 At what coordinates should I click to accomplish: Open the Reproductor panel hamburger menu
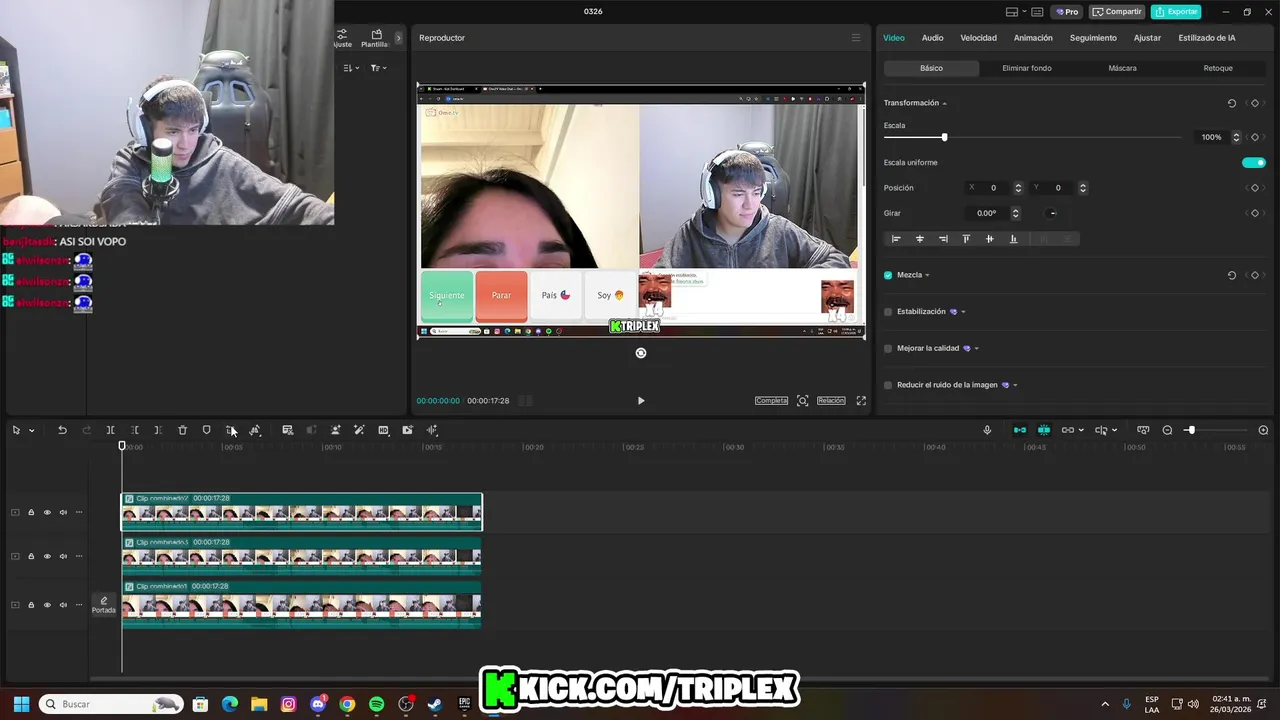pos(855,38)
